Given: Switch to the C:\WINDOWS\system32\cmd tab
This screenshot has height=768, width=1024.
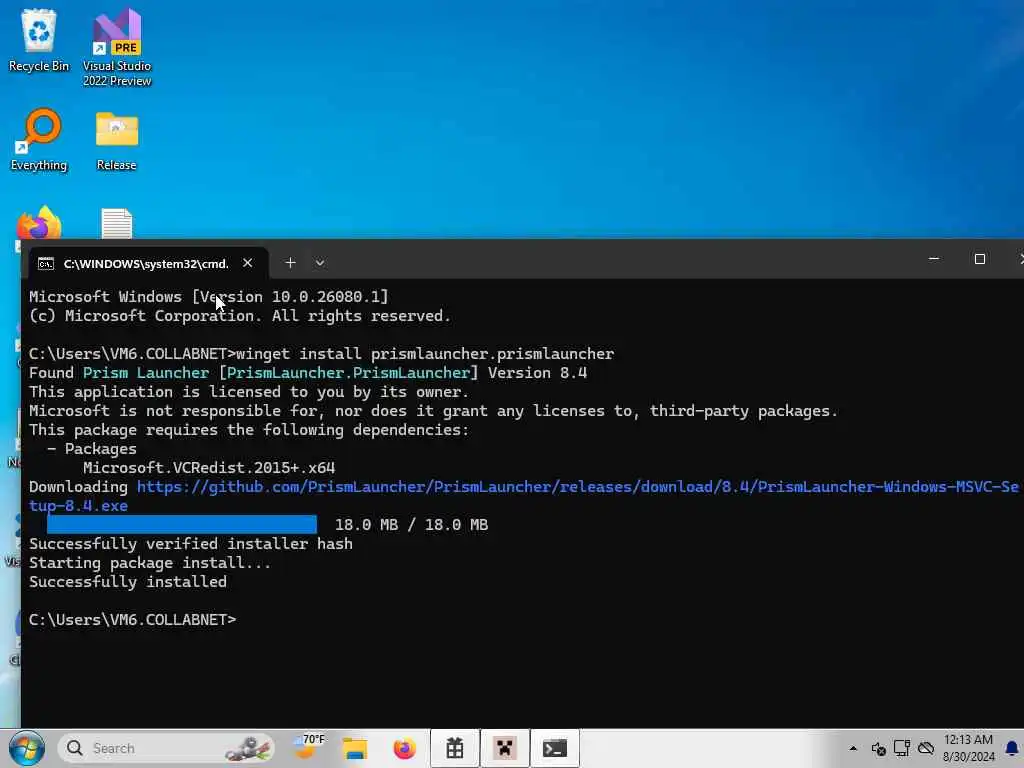Looking at the screenshot, I should [146, 263].
